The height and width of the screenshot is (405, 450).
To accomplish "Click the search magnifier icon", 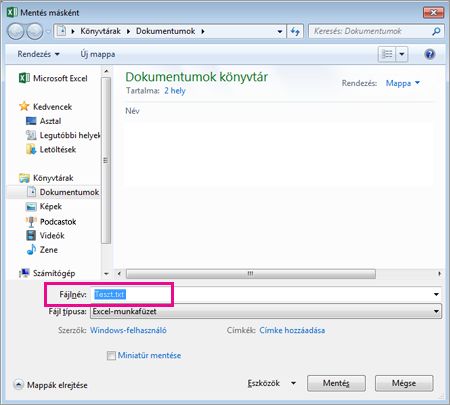I will point(436,31).
